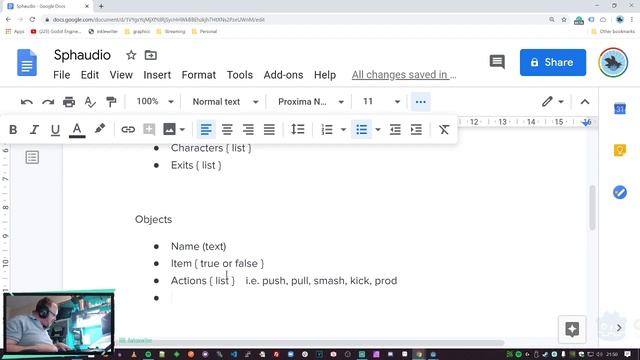Viewport: 640px width, 360px height.
Task: Open Google Tasks side panel icon
Action: [620, 192]
